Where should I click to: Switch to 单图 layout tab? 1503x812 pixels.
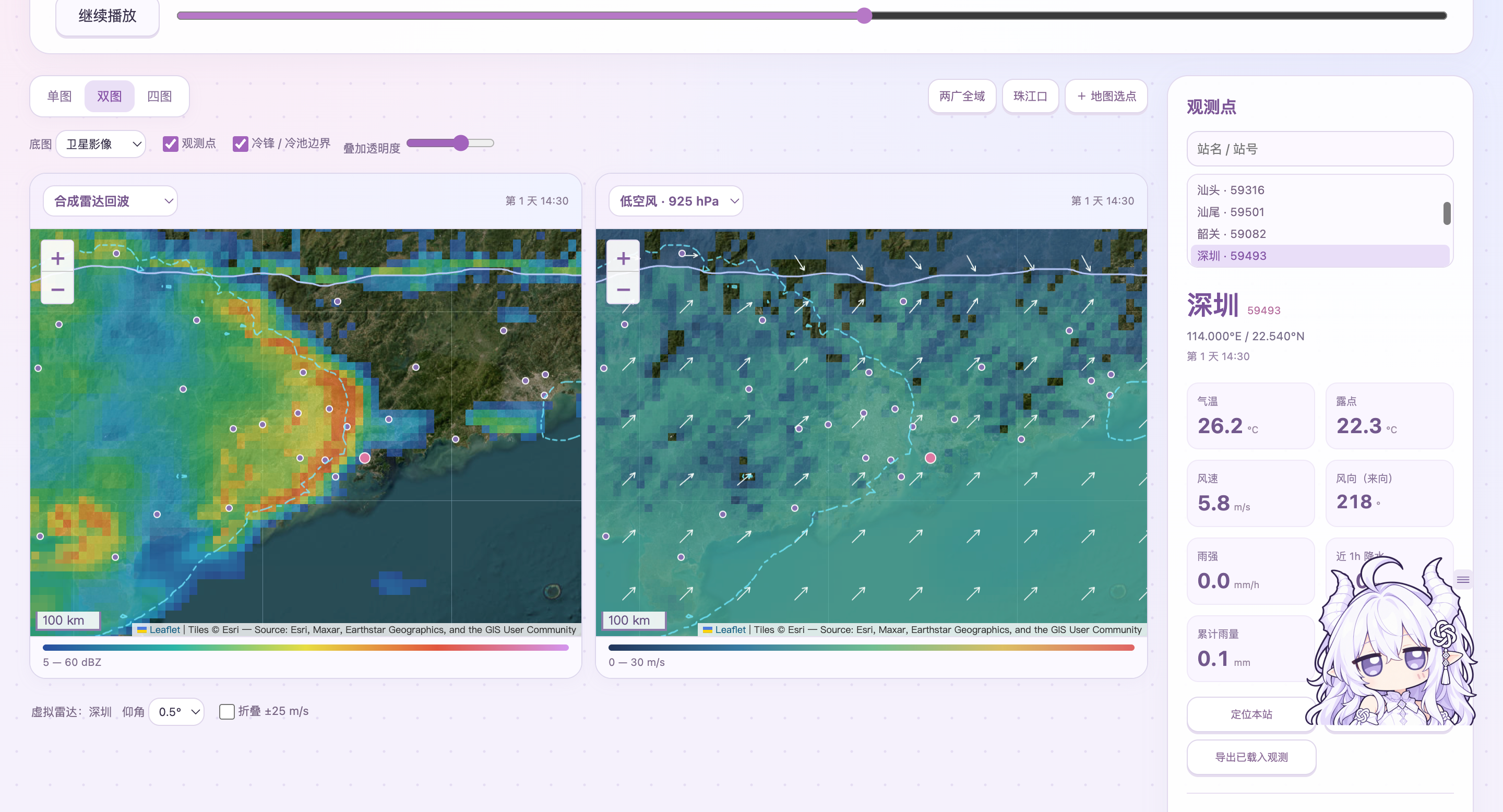(x=59, y=96)
